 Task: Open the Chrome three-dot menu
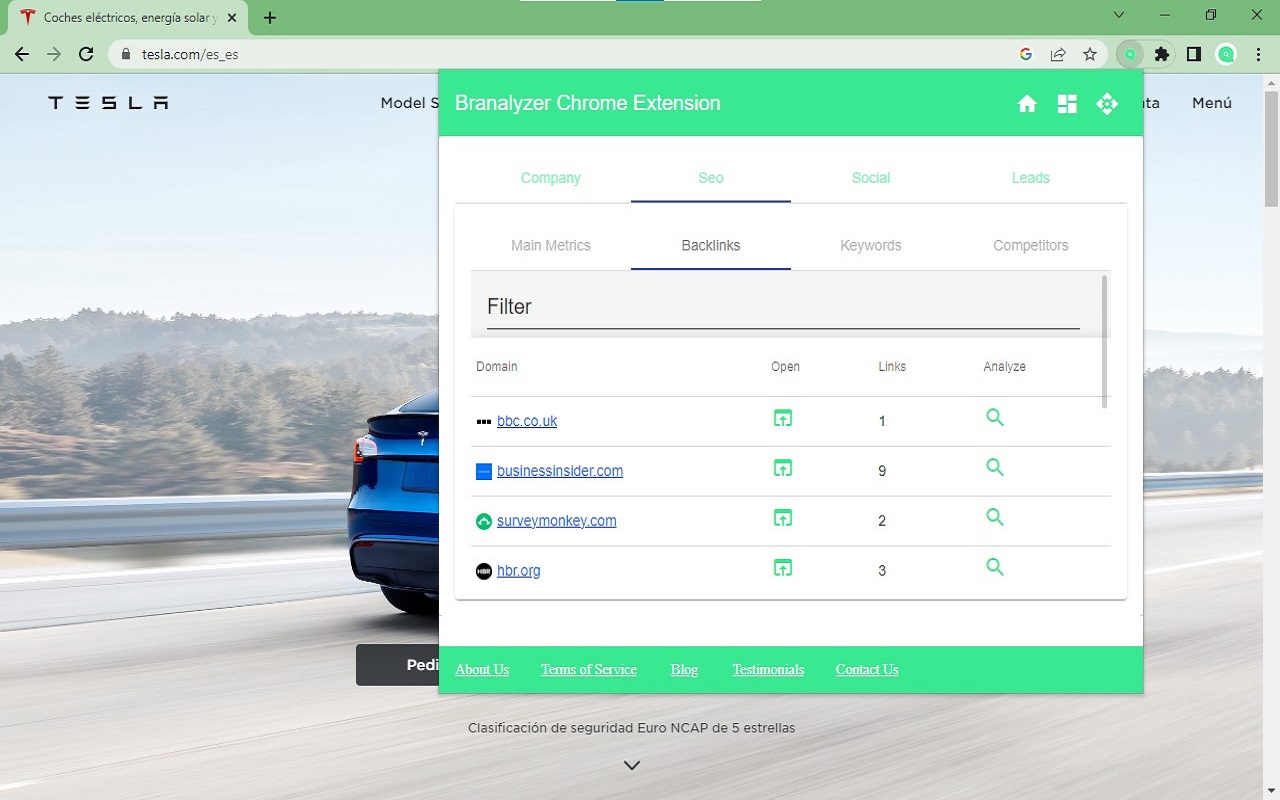[x=1257, y=55]
